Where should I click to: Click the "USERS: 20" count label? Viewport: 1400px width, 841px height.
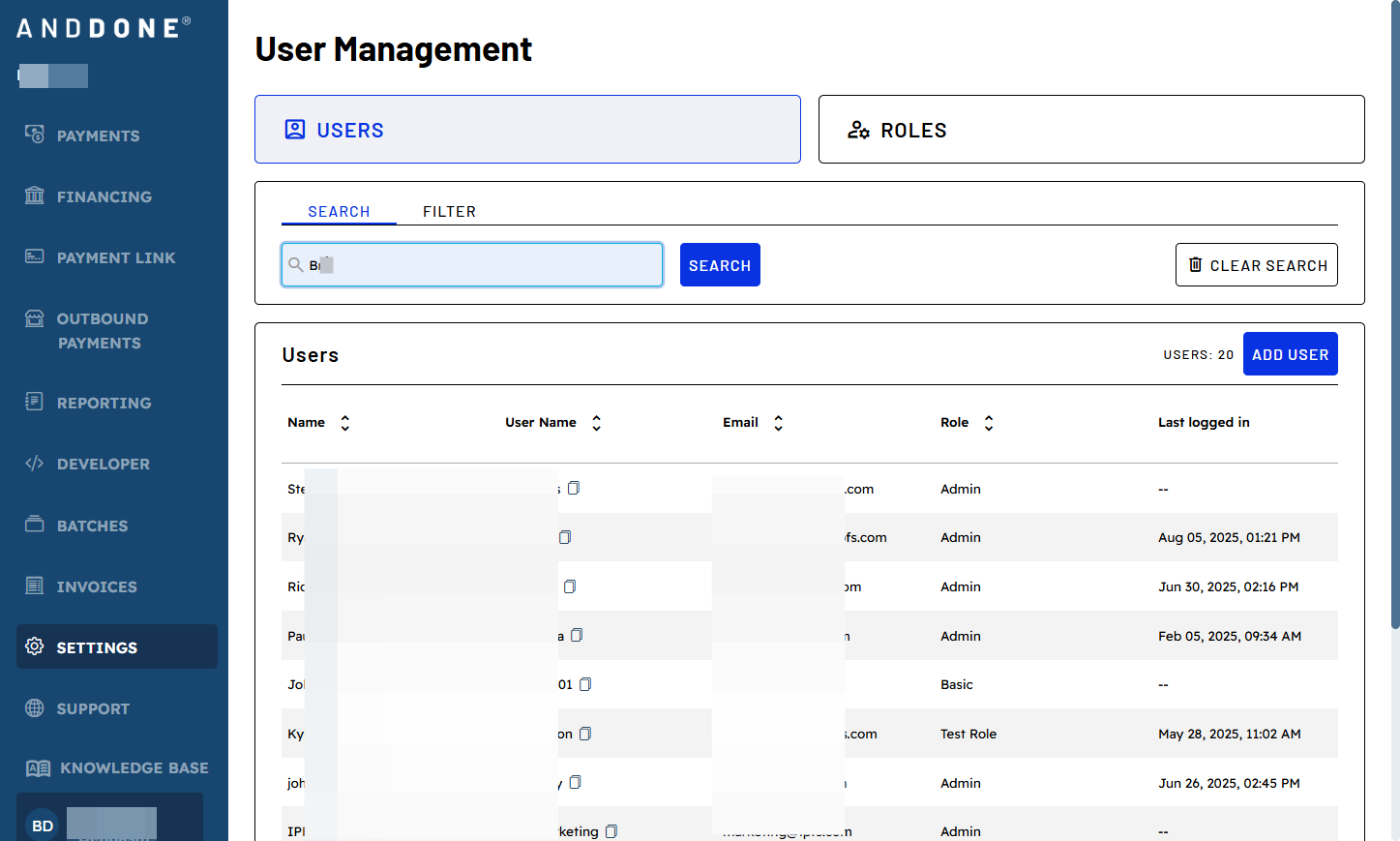pyautogui.click(x=1199, y=355)
